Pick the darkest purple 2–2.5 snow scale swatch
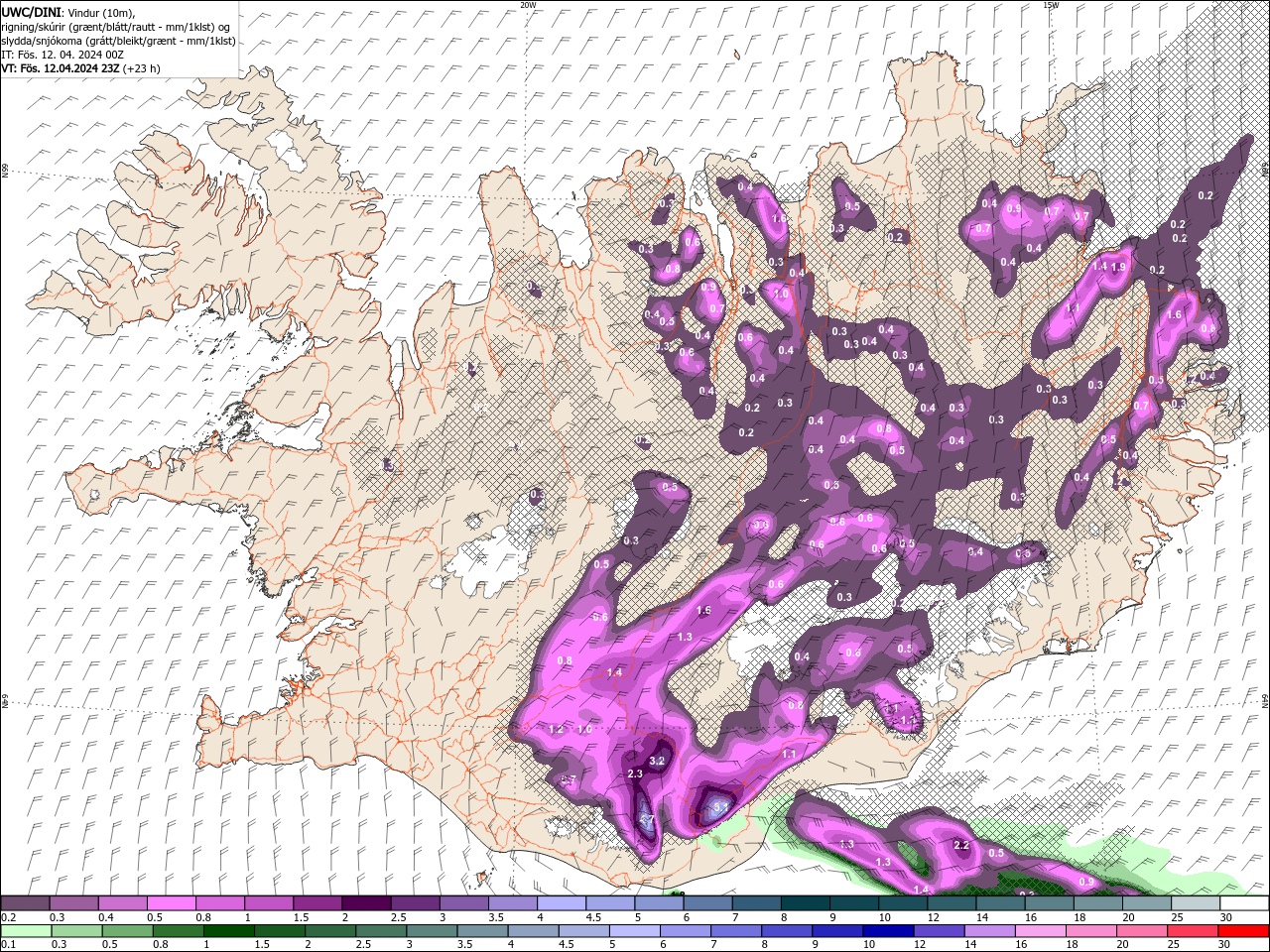The width and height of the screenshot is (1270, 952). point(366,903)
